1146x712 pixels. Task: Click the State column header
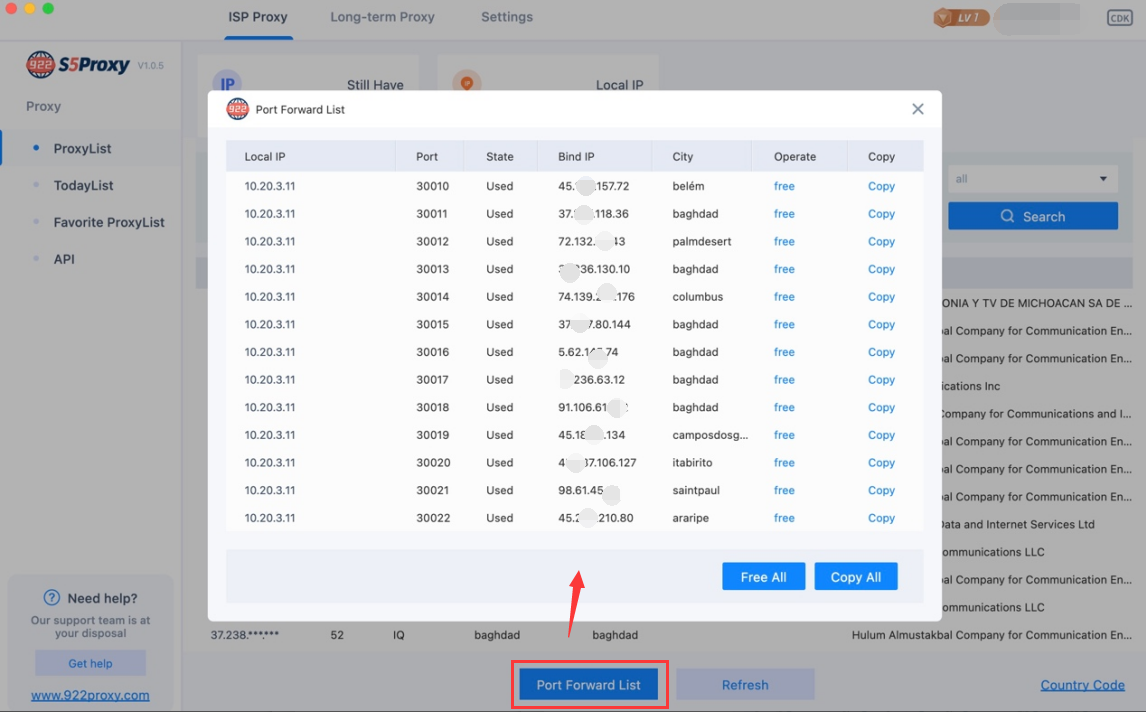500,156
